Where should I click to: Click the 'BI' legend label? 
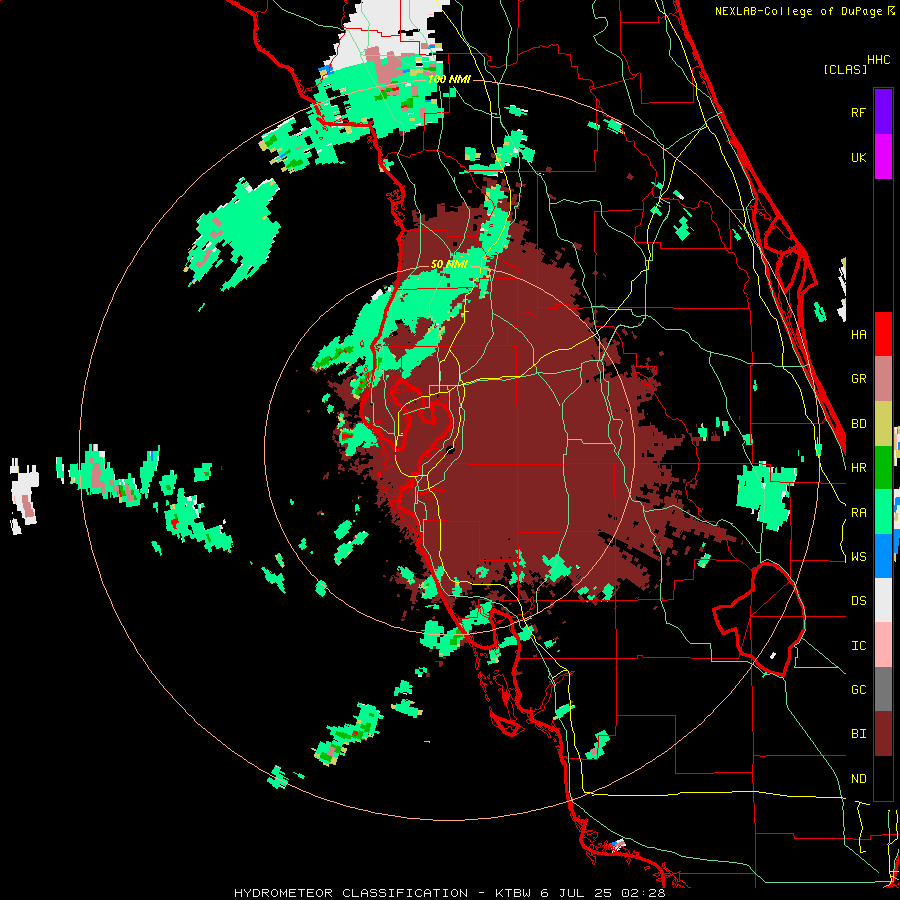858,734
